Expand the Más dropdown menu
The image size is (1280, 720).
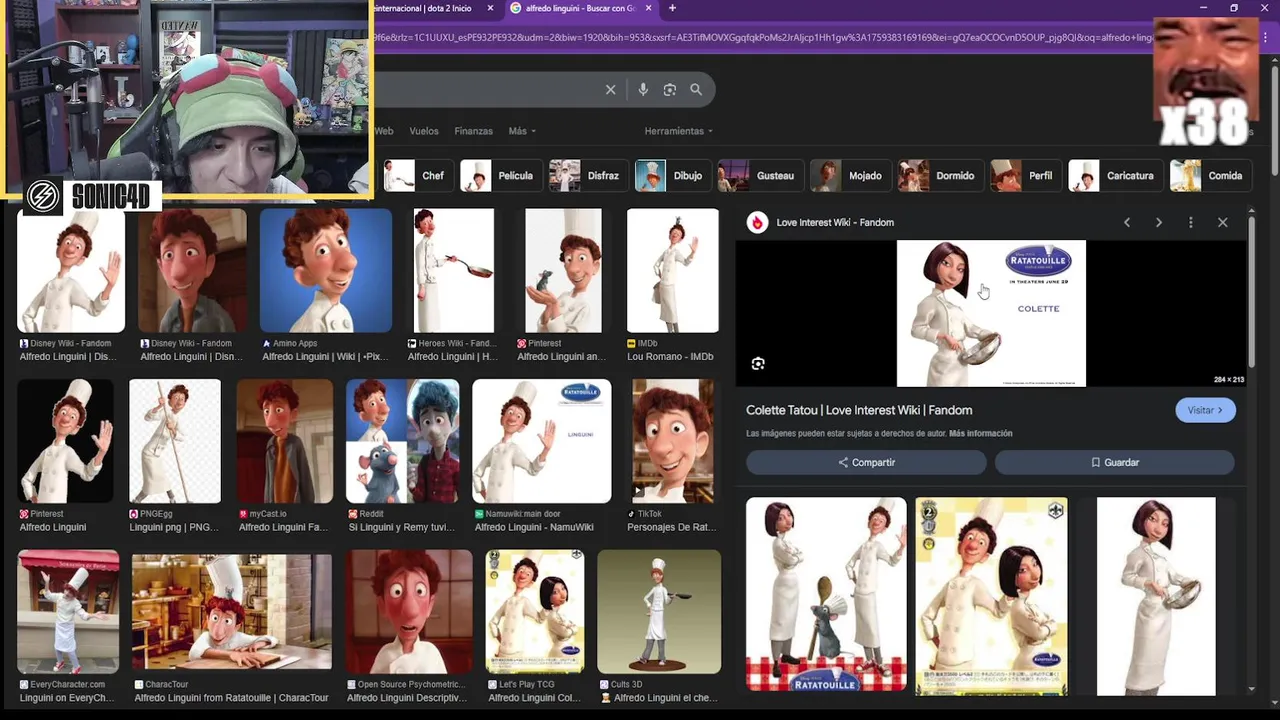click(522, 131)
